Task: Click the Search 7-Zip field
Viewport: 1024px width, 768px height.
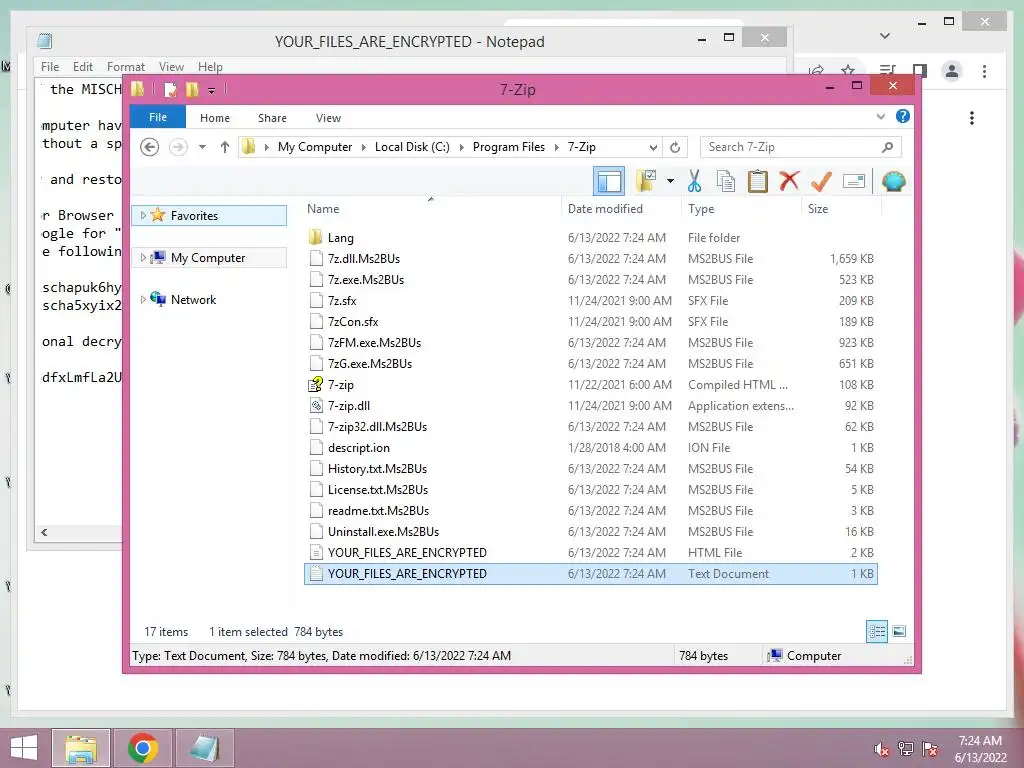Action: coord(801,147)
